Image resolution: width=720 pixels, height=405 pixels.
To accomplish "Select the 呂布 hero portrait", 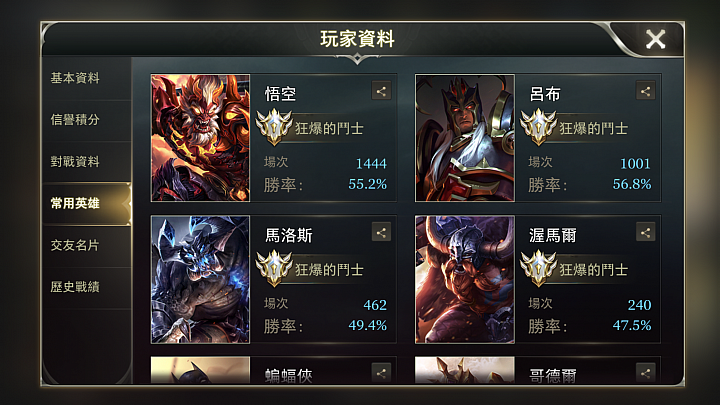I will pyautogui.click(x=465, y=138).
